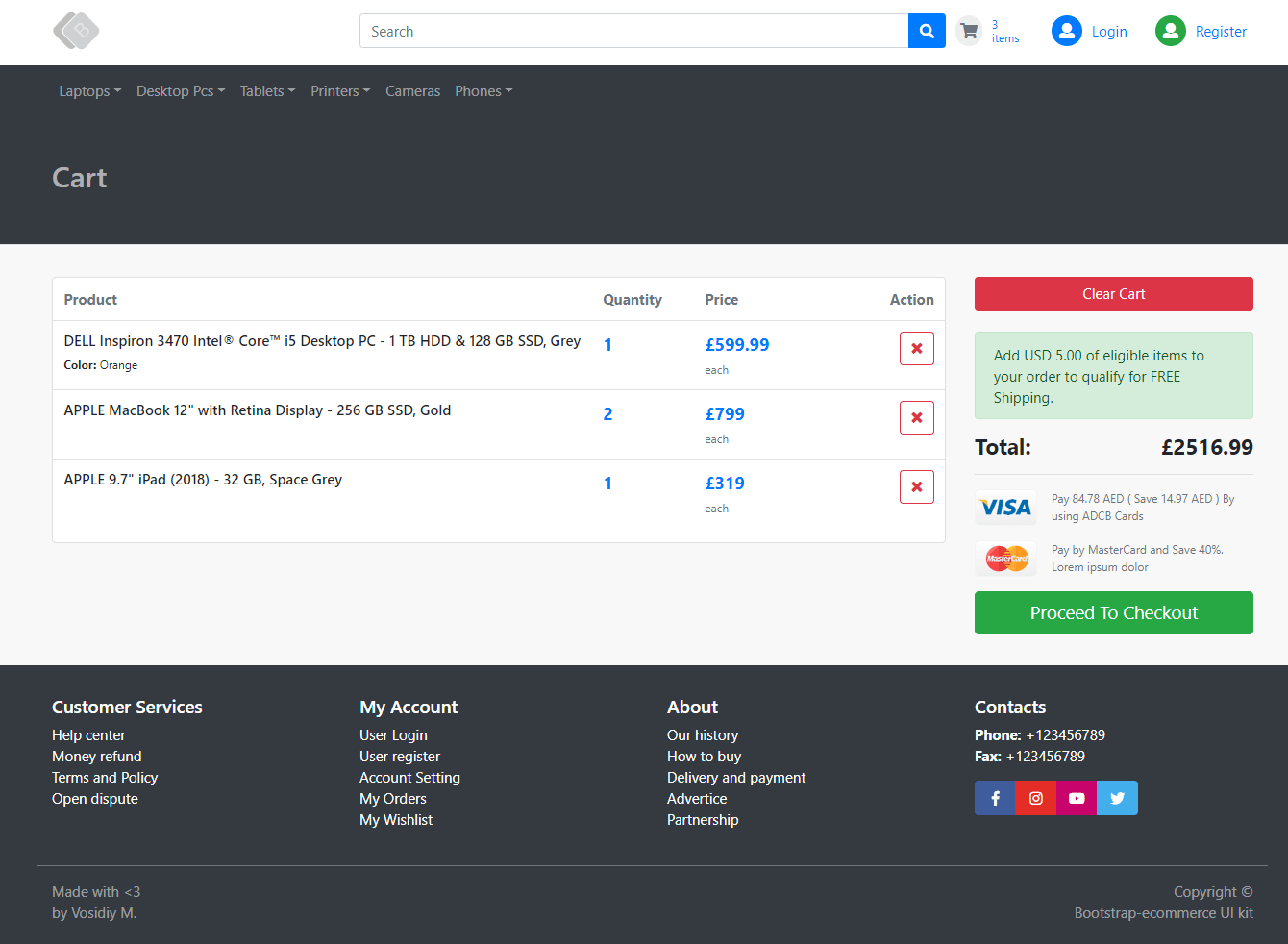Open the Facebook social icon
This screenshot has width=1288, height=944.
pyautogui.click(x=995, y=798)
